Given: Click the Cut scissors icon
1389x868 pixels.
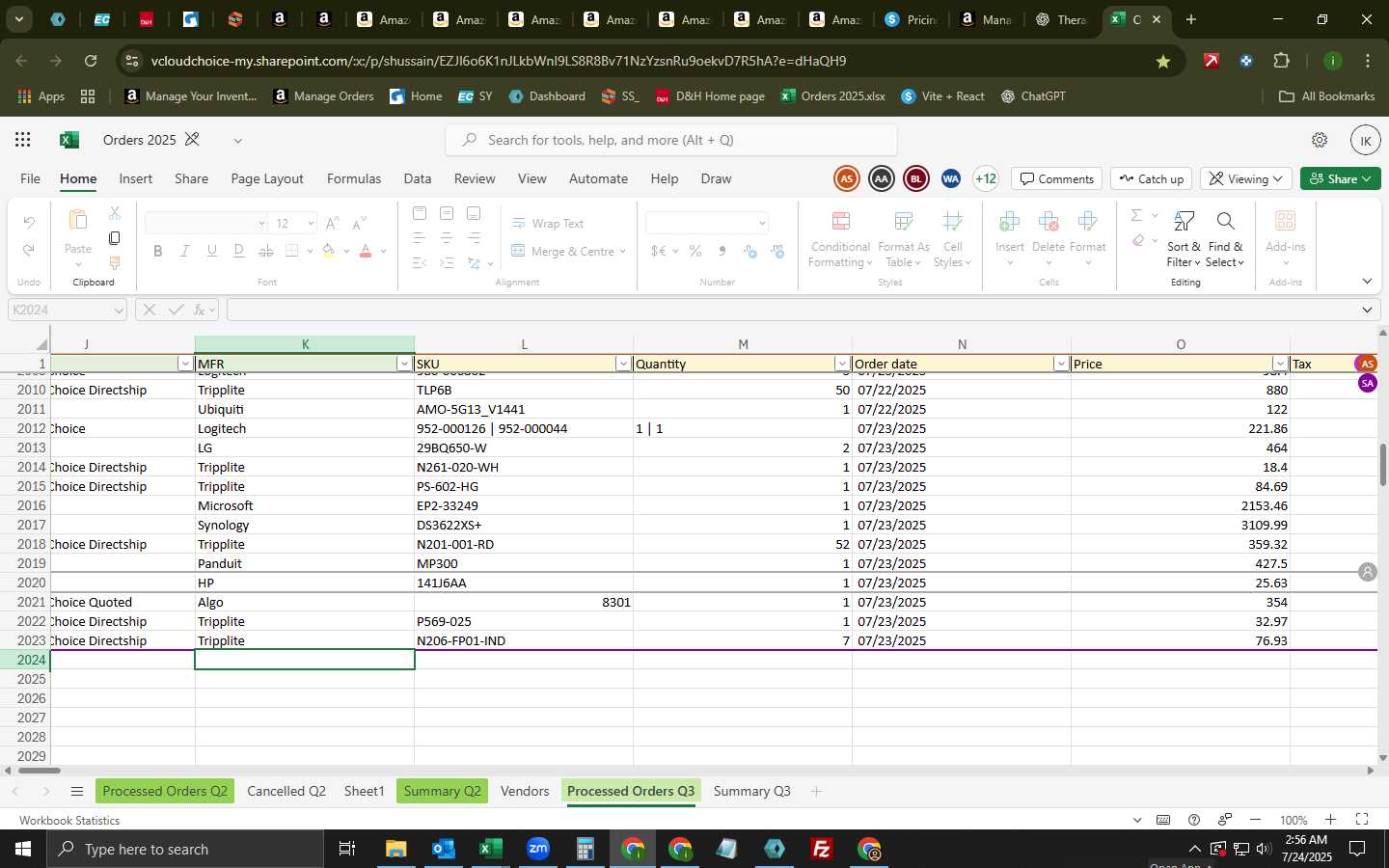Looking at the screenshot, I should tap(115, 213).
